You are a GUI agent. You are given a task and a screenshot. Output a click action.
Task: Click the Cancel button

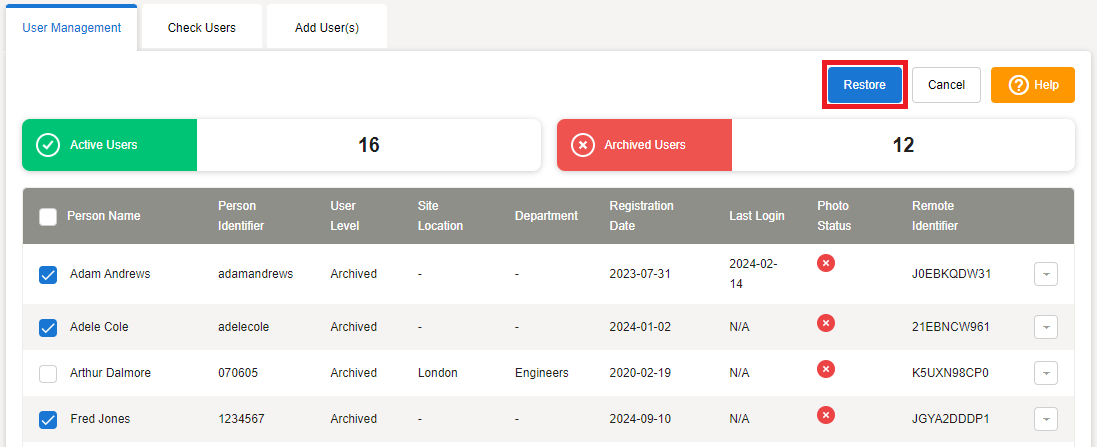coord(946,85)
